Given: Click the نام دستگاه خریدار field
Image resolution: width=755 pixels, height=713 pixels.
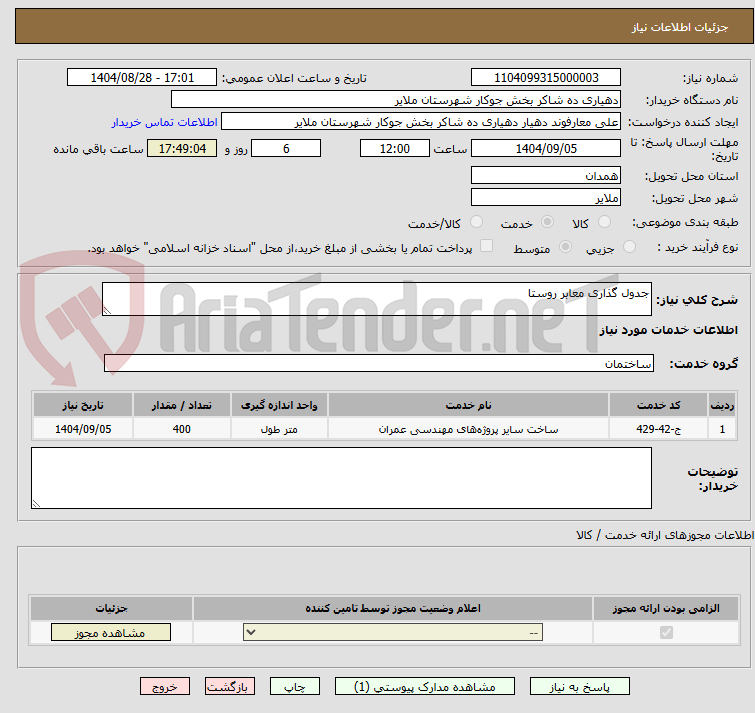Looking at the screenshot, I should pos(396,100).
